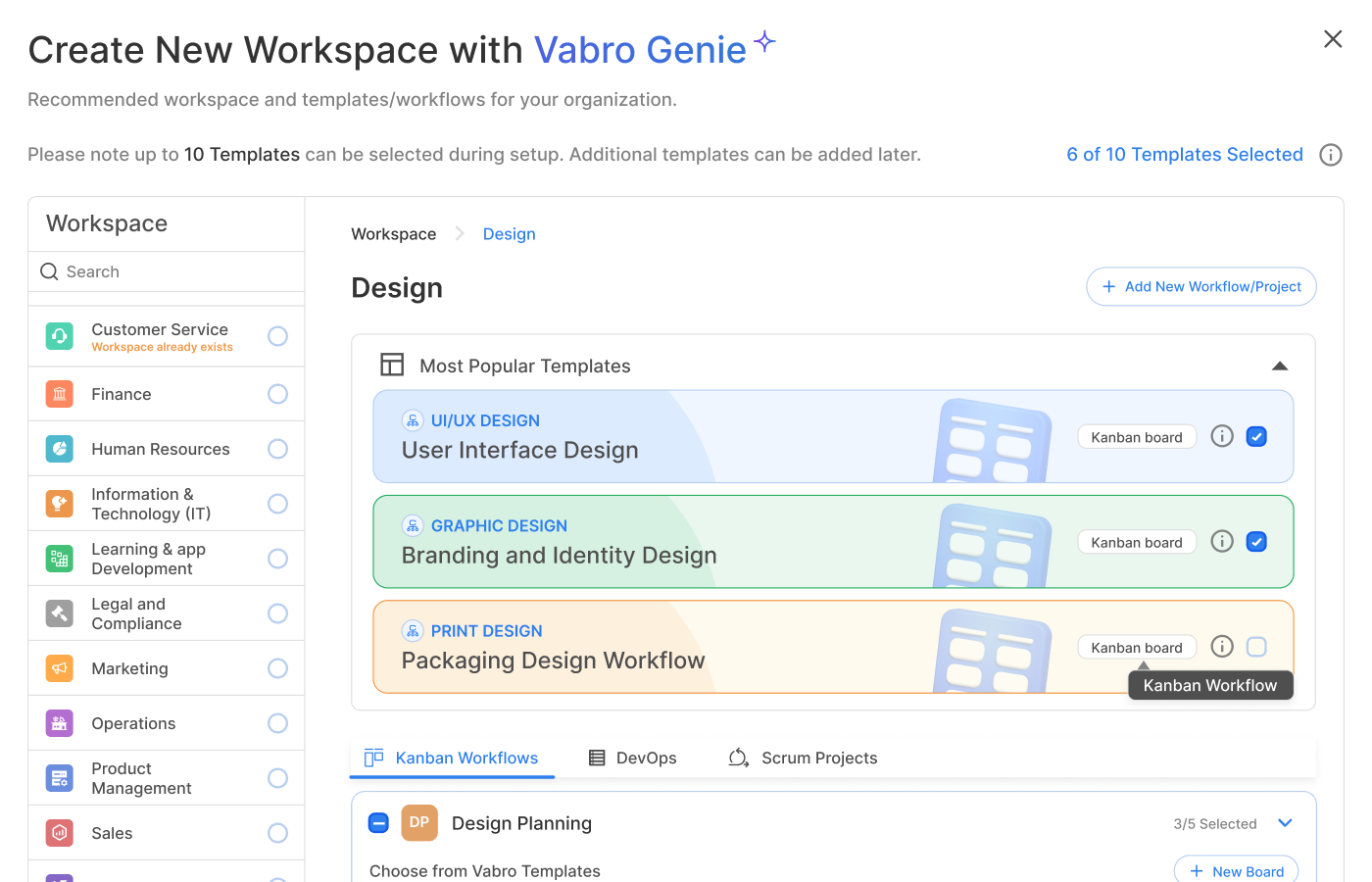The height and width of the screenshot is (882, 1372).
Task: Click the Finance workspace icon
Action: tap(60, 394)
